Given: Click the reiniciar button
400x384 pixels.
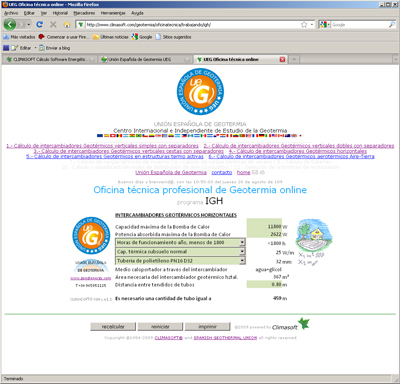Looking at the screenshot, I should [160, 327].
